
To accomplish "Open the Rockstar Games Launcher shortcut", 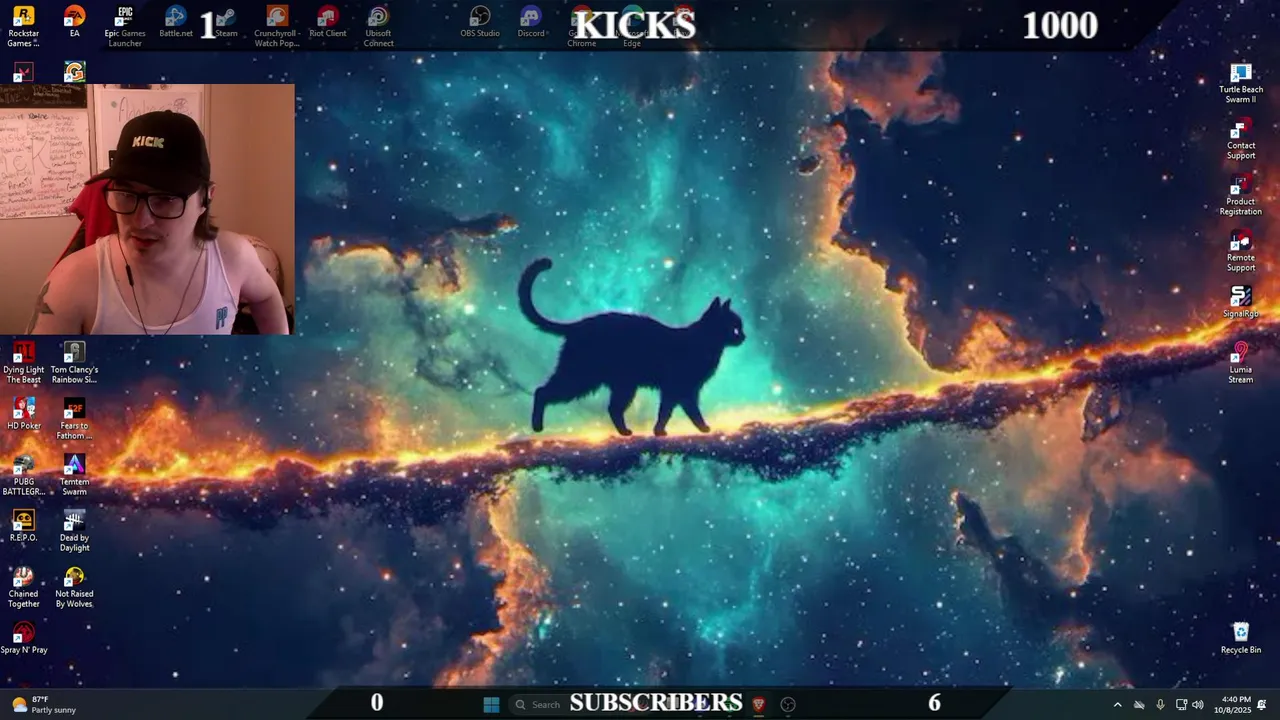I will [x=23, y=26].
